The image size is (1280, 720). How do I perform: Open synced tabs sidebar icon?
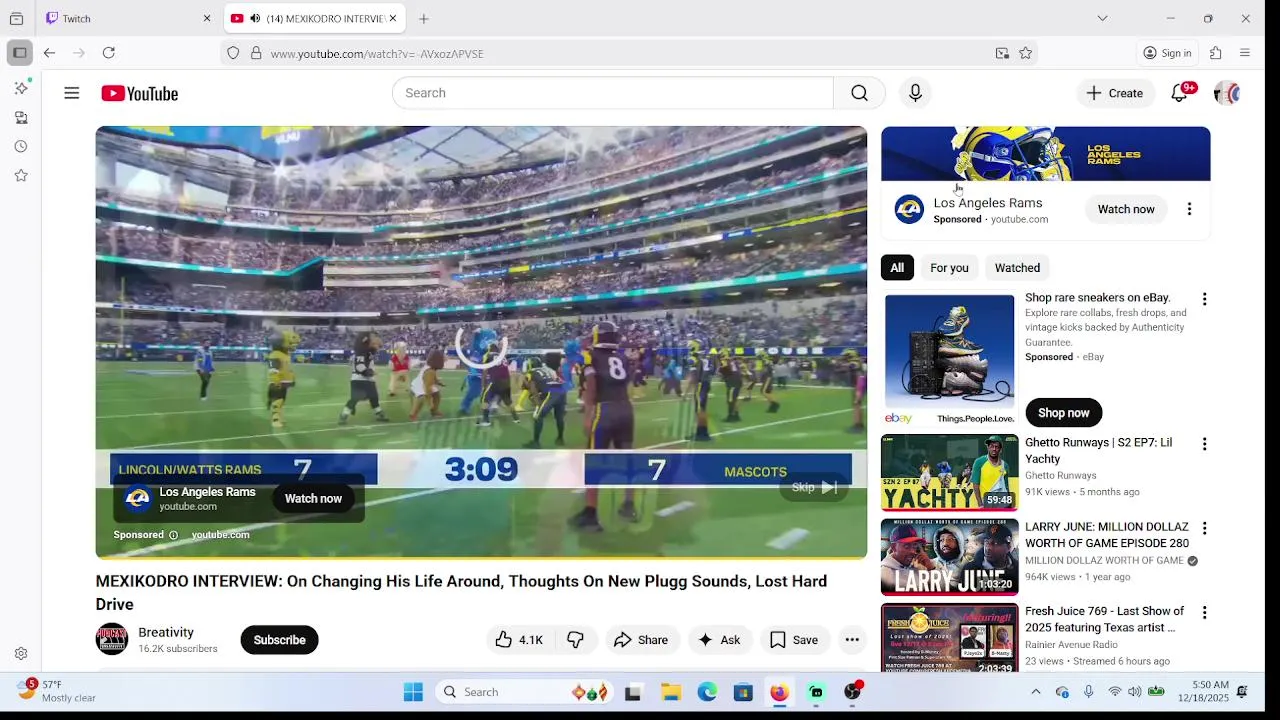(x=21, y=118)
